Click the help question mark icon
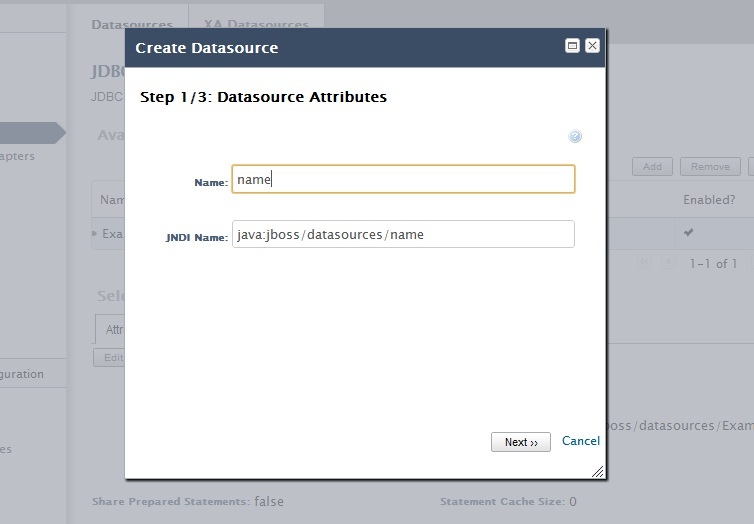Screen dimensions: 754x524 click(x=575, y=137)
